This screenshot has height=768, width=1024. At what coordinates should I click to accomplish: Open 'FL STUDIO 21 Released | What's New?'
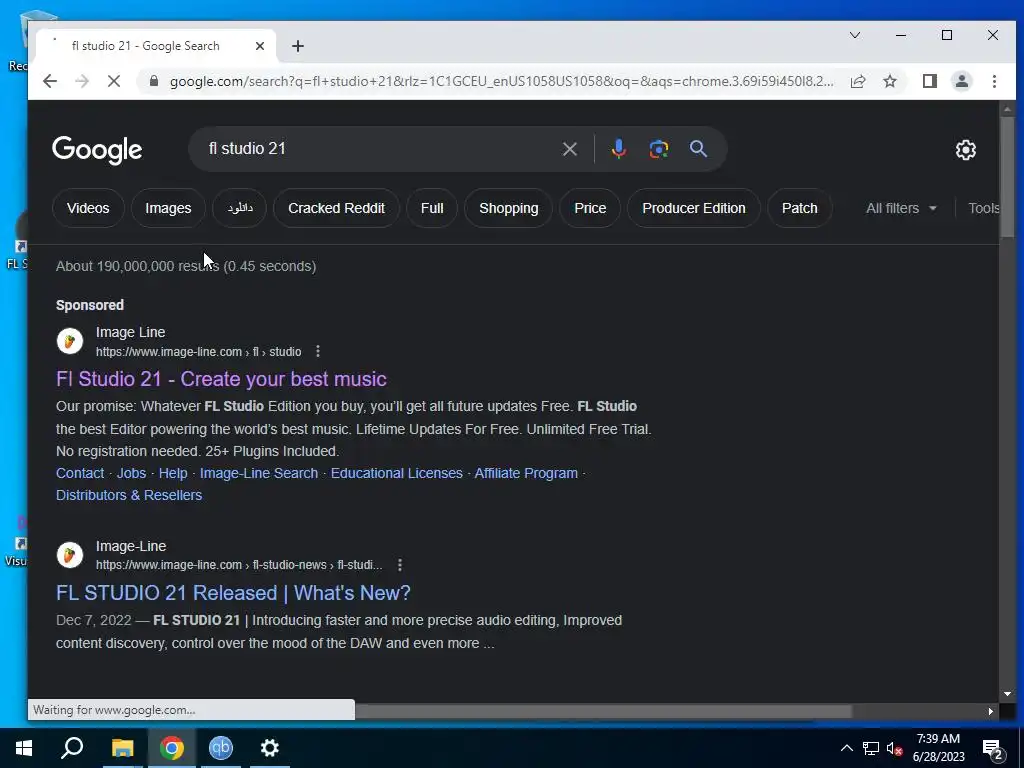click(x=233, y=593)
